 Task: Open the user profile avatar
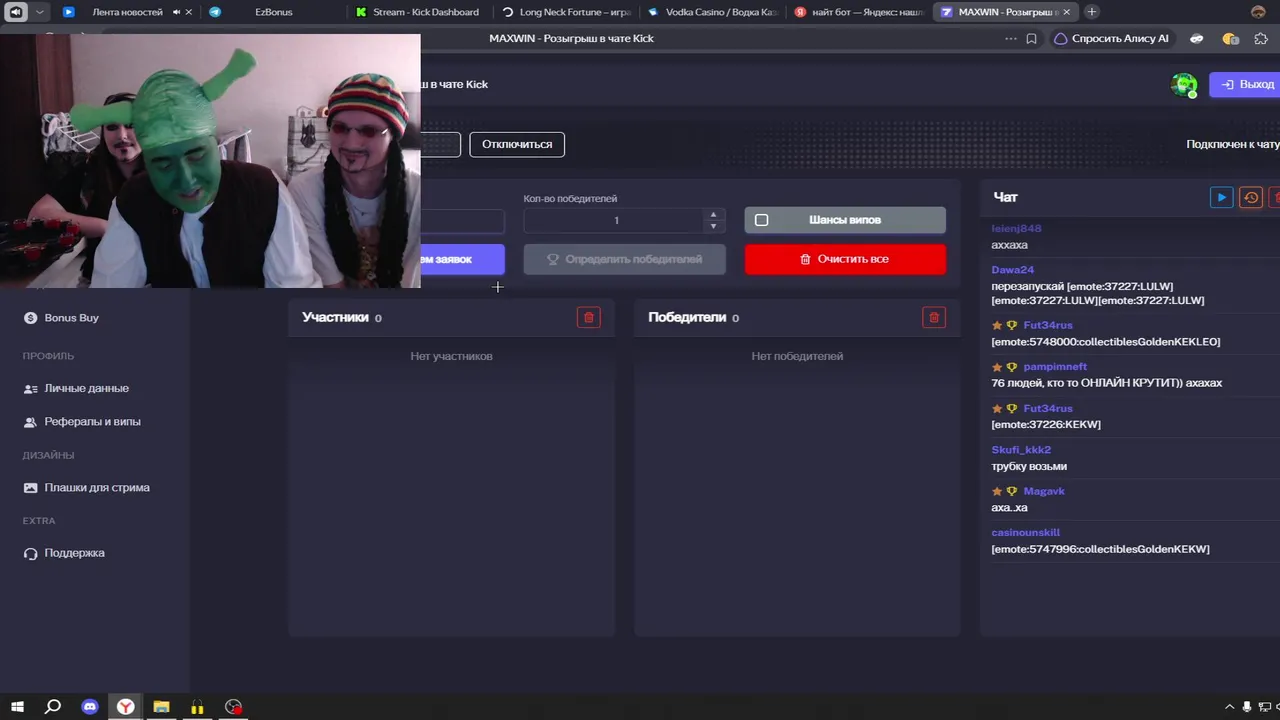1184,85
